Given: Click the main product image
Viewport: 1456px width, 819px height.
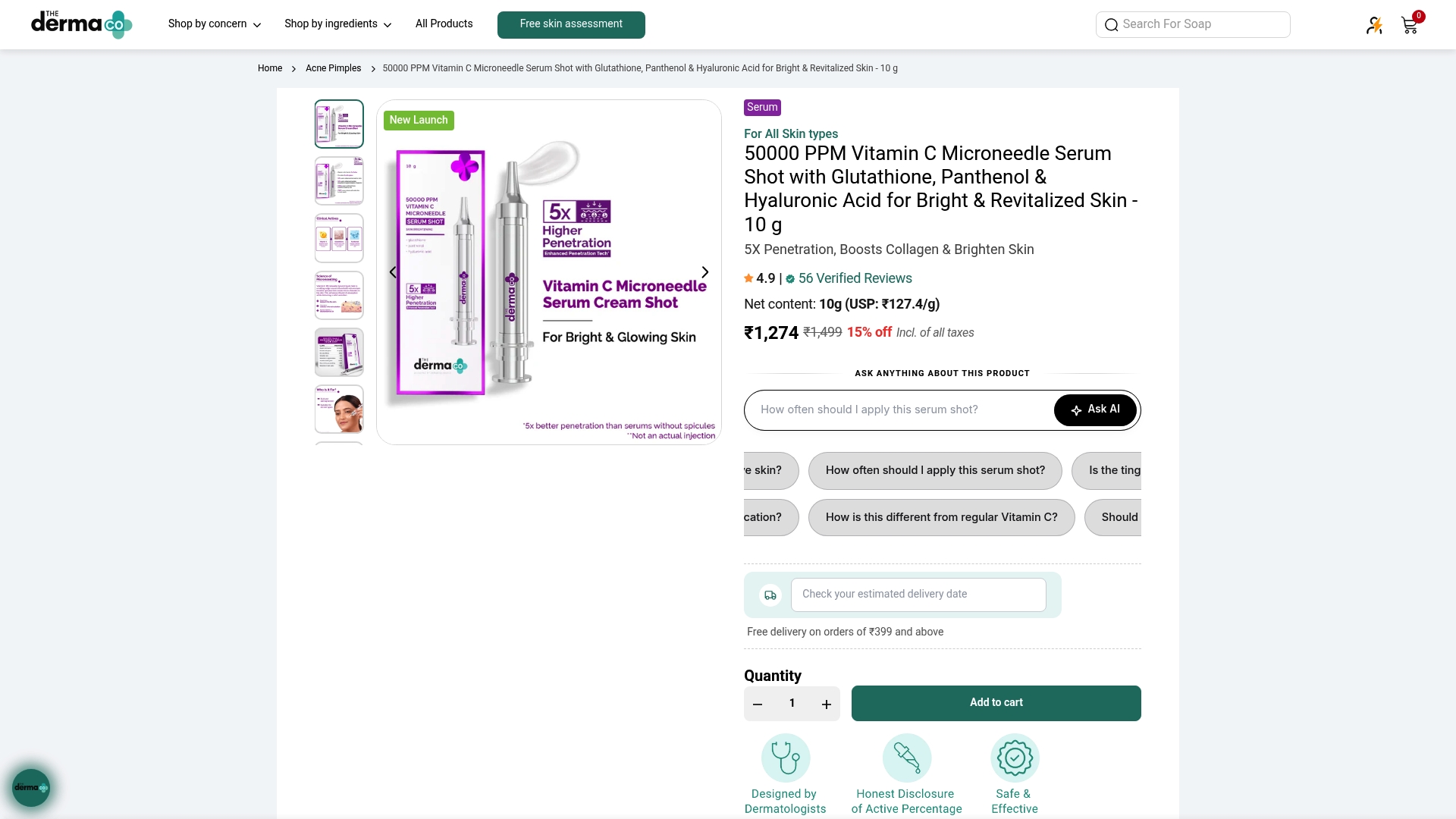Looking at the screenshot, I should click(549, 272).
